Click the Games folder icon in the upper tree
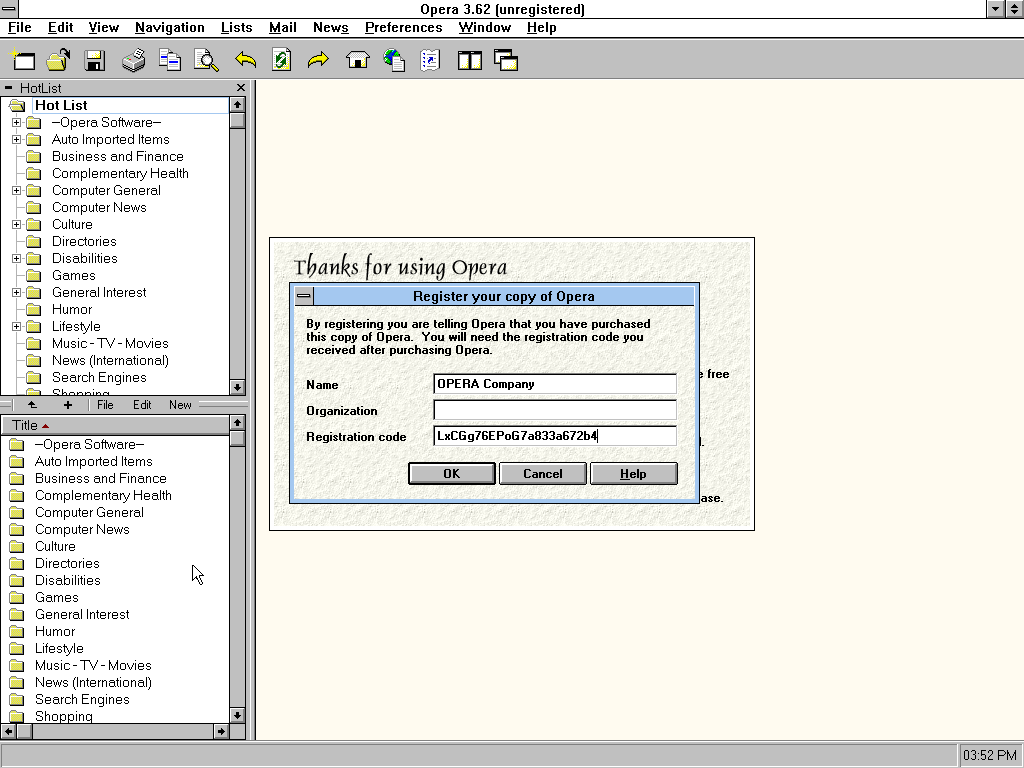The height and width of the screenshot is (768, 1024). 33,276
